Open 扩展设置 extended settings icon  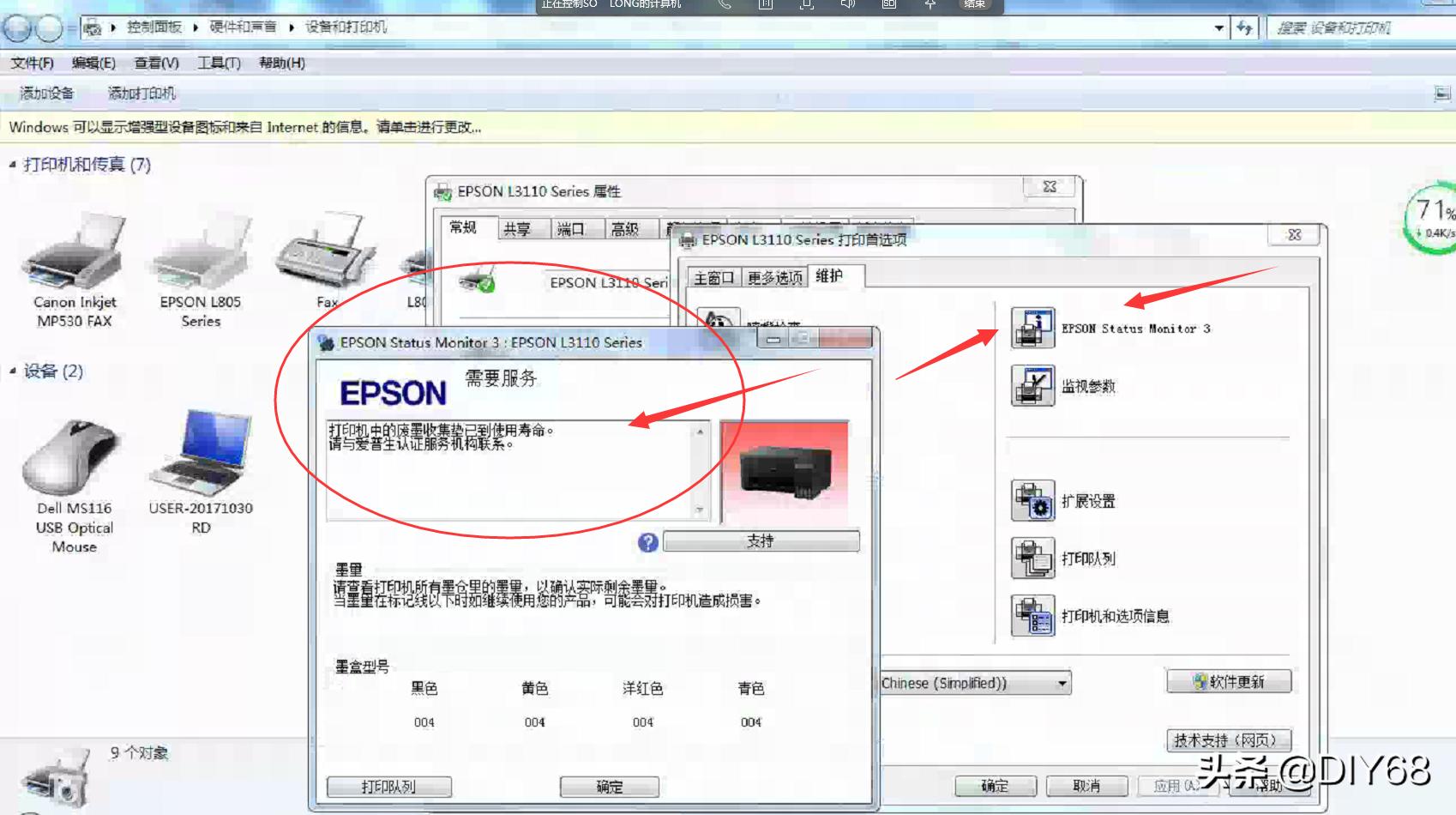point(1034,501)
